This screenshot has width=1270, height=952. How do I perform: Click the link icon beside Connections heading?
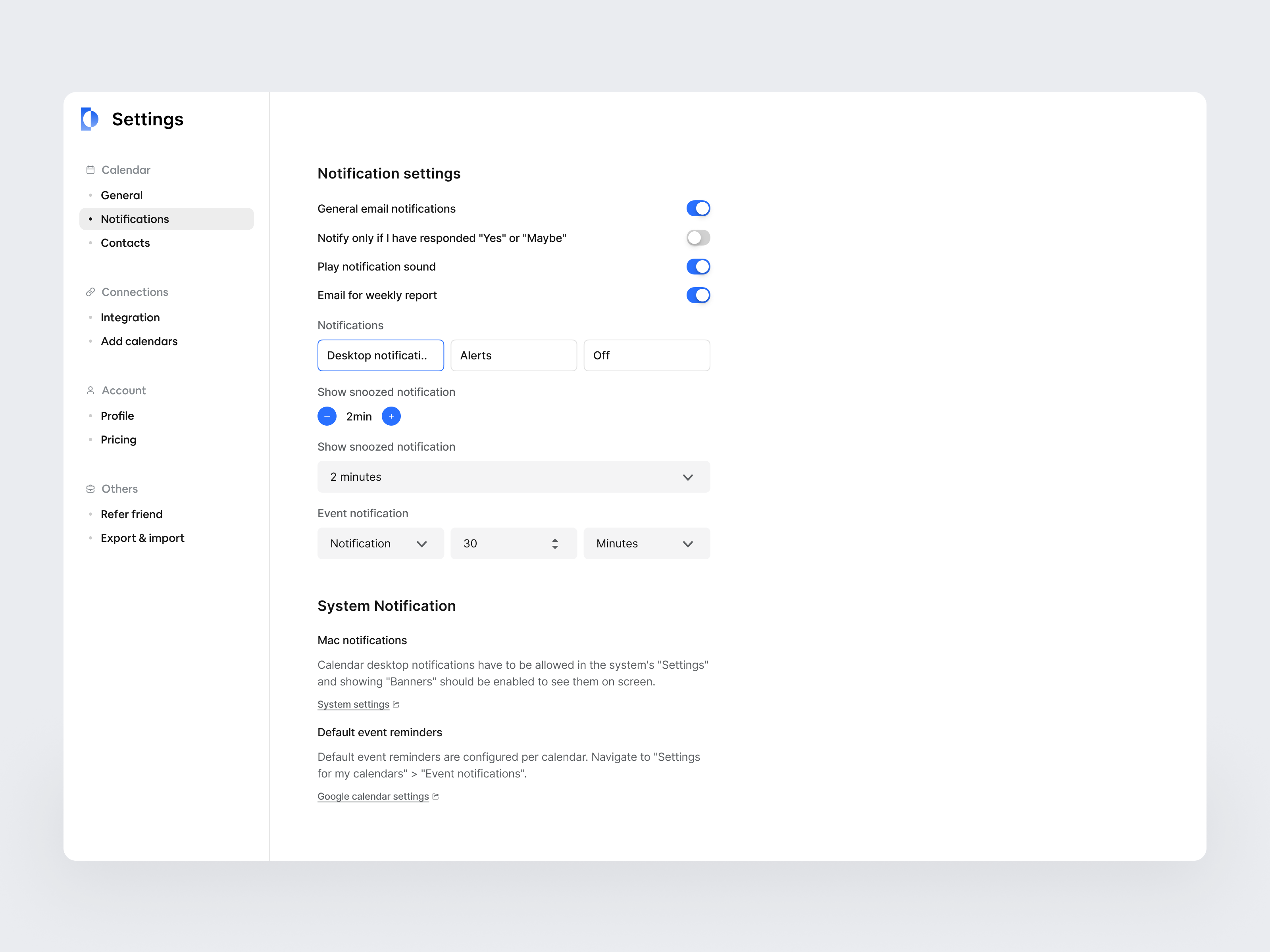90,292
